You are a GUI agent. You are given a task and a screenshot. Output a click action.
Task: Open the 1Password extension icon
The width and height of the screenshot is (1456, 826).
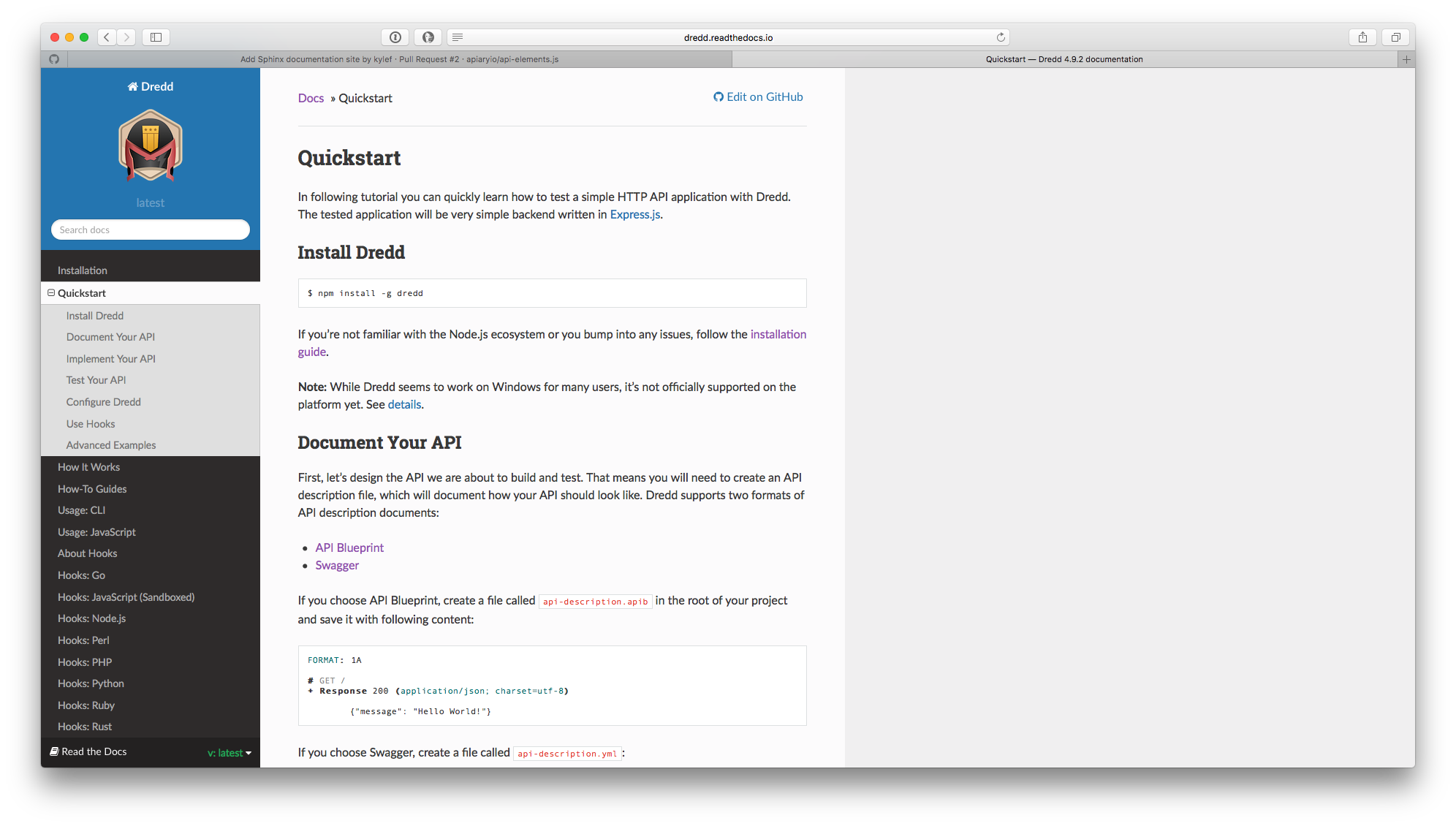click(395, 37)
